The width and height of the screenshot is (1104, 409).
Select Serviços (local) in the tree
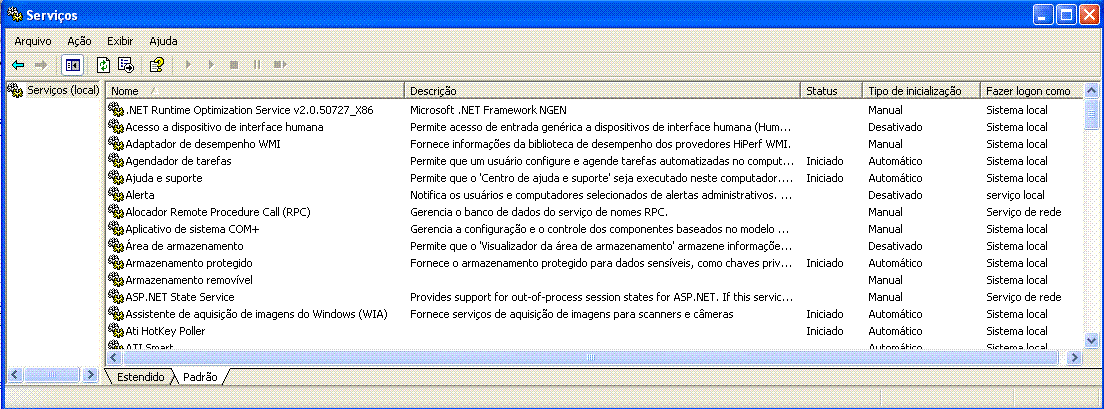coord(63,90)
